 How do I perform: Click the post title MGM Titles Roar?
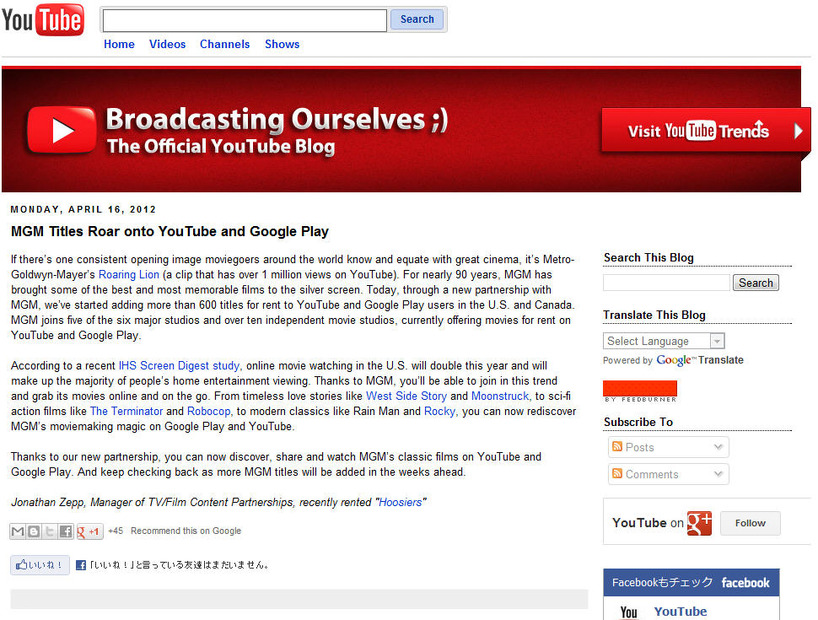coord(170,231)
